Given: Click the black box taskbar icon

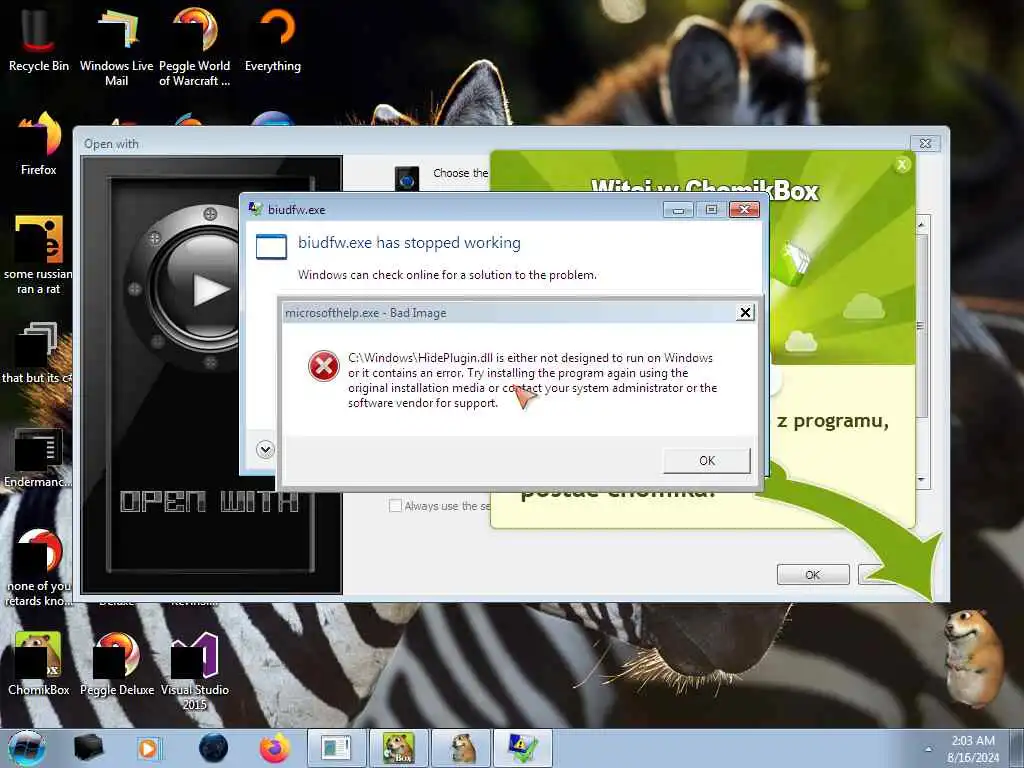Looking at the screenshot, I should [88, 748].
